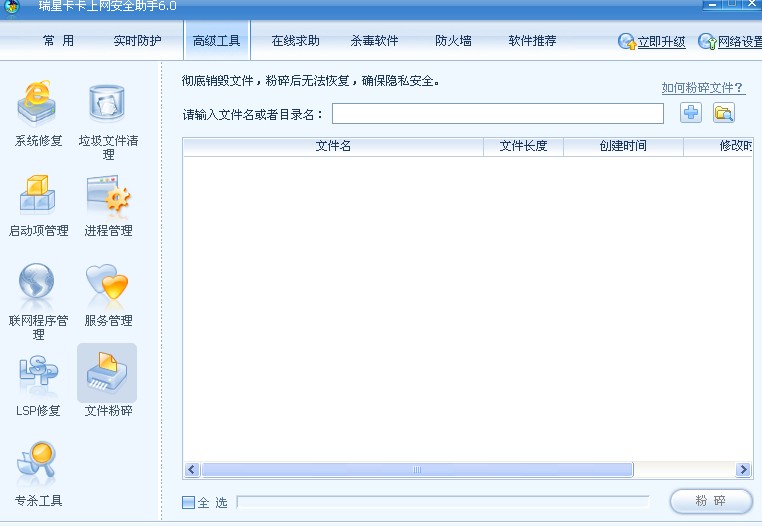Image resolution: width=762 pixels, height=526 pixels.
Task: Open the 如何粉碎文件? help link
Action: pos(703,88)
